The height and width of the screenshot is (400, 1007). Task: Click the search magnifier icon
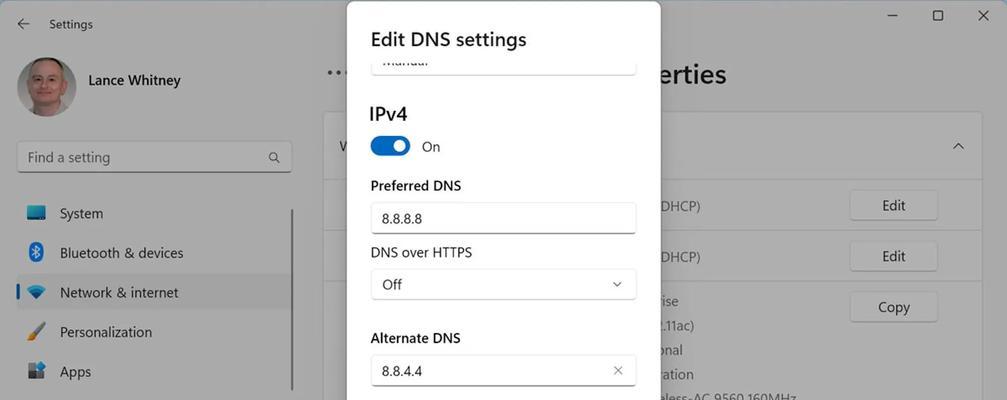274,157
